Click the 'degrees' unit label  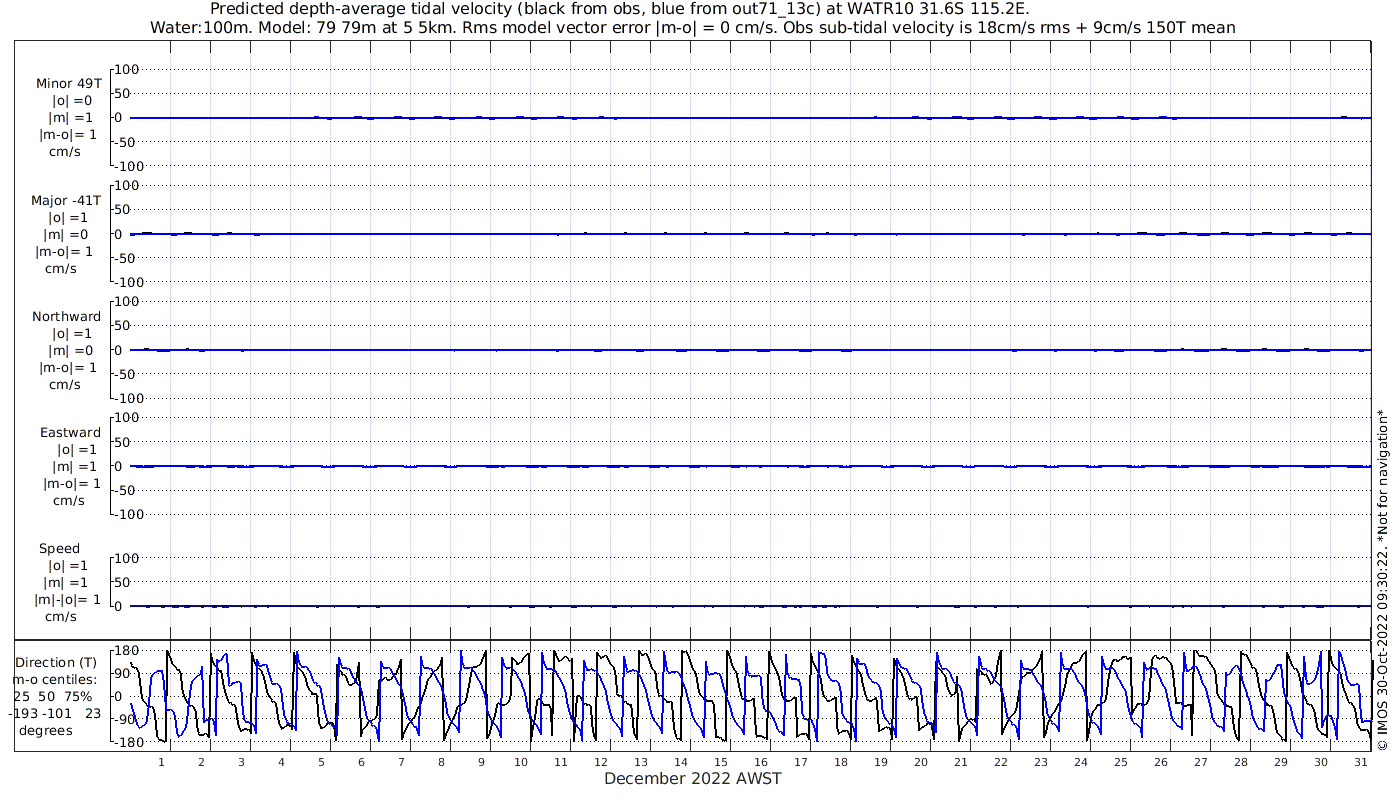coord(47,731)
